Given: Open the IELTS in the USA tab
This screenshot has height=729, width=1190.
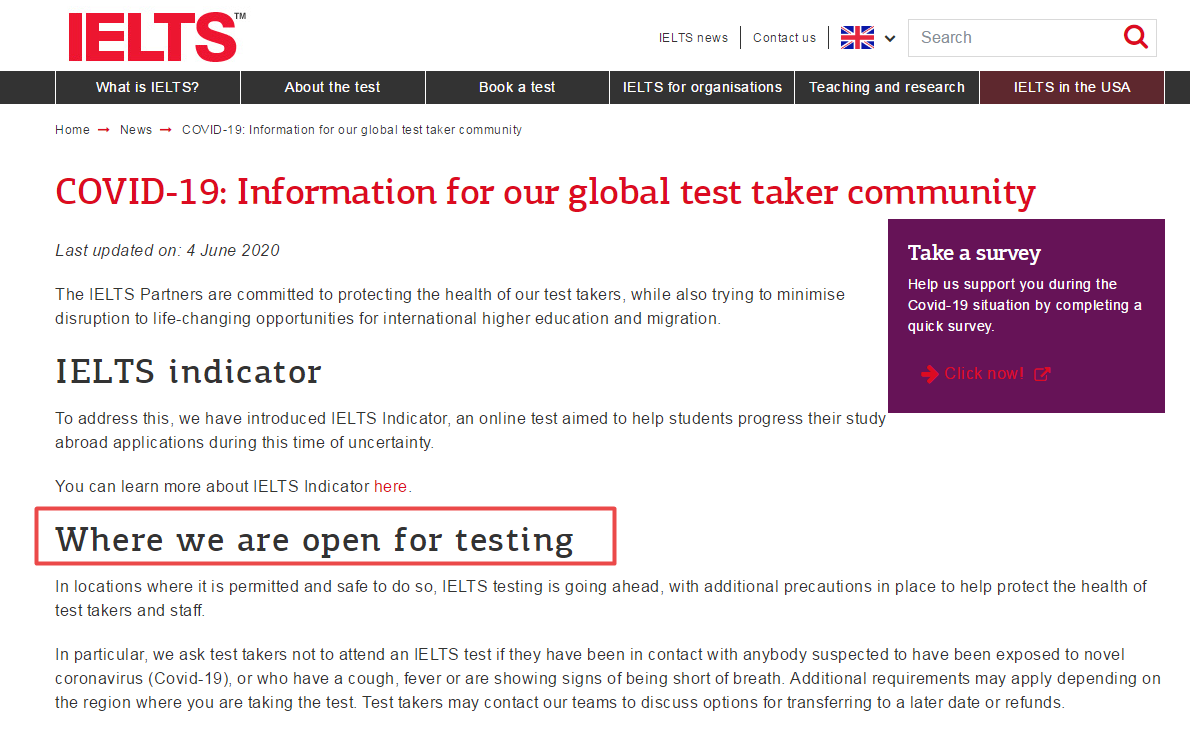Looking at the screenshot, I should click(x=1071, y=87).
